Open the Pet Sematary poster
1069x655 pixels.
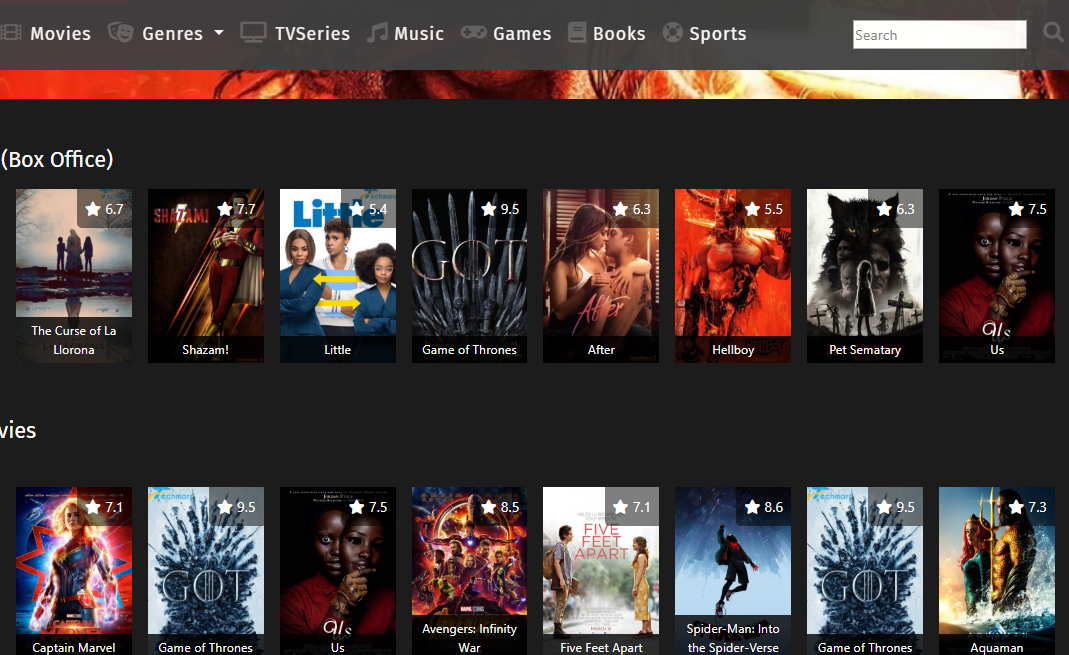pos(864,275)
